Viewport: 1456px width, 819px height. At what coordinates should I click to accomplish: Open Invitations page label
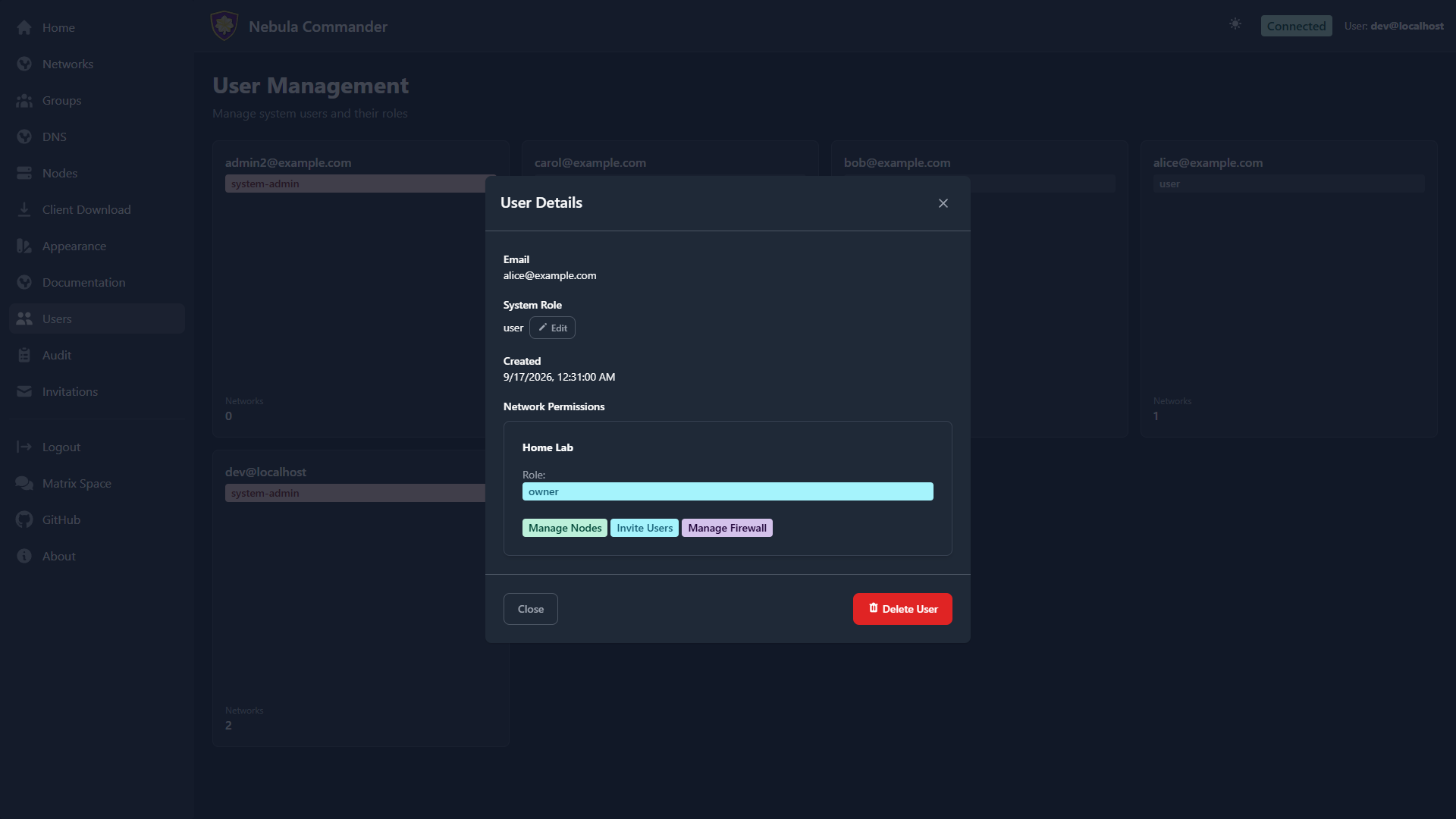click(70, 391)
